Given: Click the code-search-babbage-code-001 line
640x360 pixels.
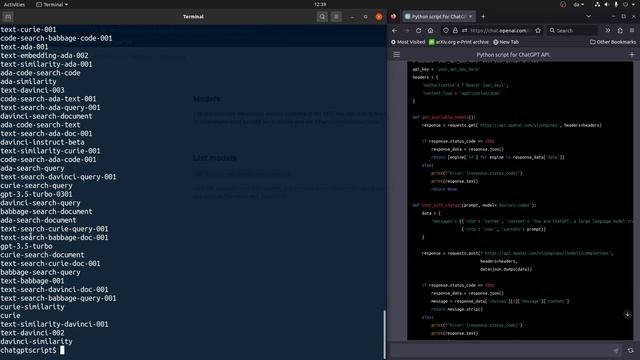Looking at the screenshot, I should 56,38.
